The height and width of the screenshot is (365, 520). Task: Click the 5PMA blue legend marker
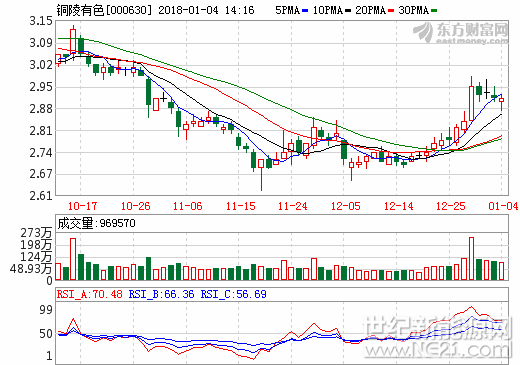(305, 11)
